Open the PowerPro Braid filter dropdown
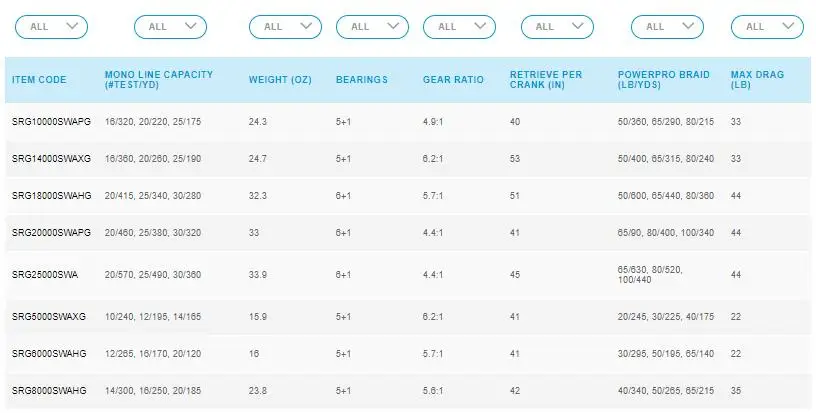Viewport: 816px width, 413px height. point(667,27)
